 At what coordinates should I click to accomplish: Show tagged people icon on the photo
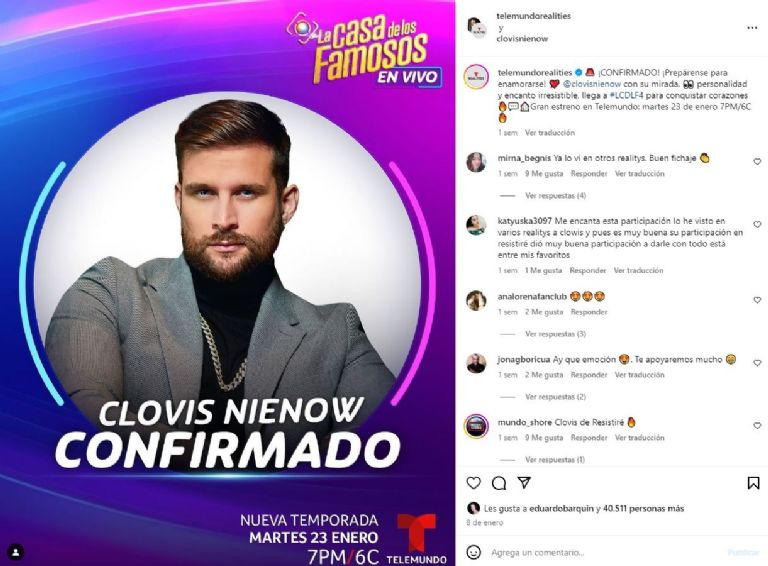tap(16, 552)
